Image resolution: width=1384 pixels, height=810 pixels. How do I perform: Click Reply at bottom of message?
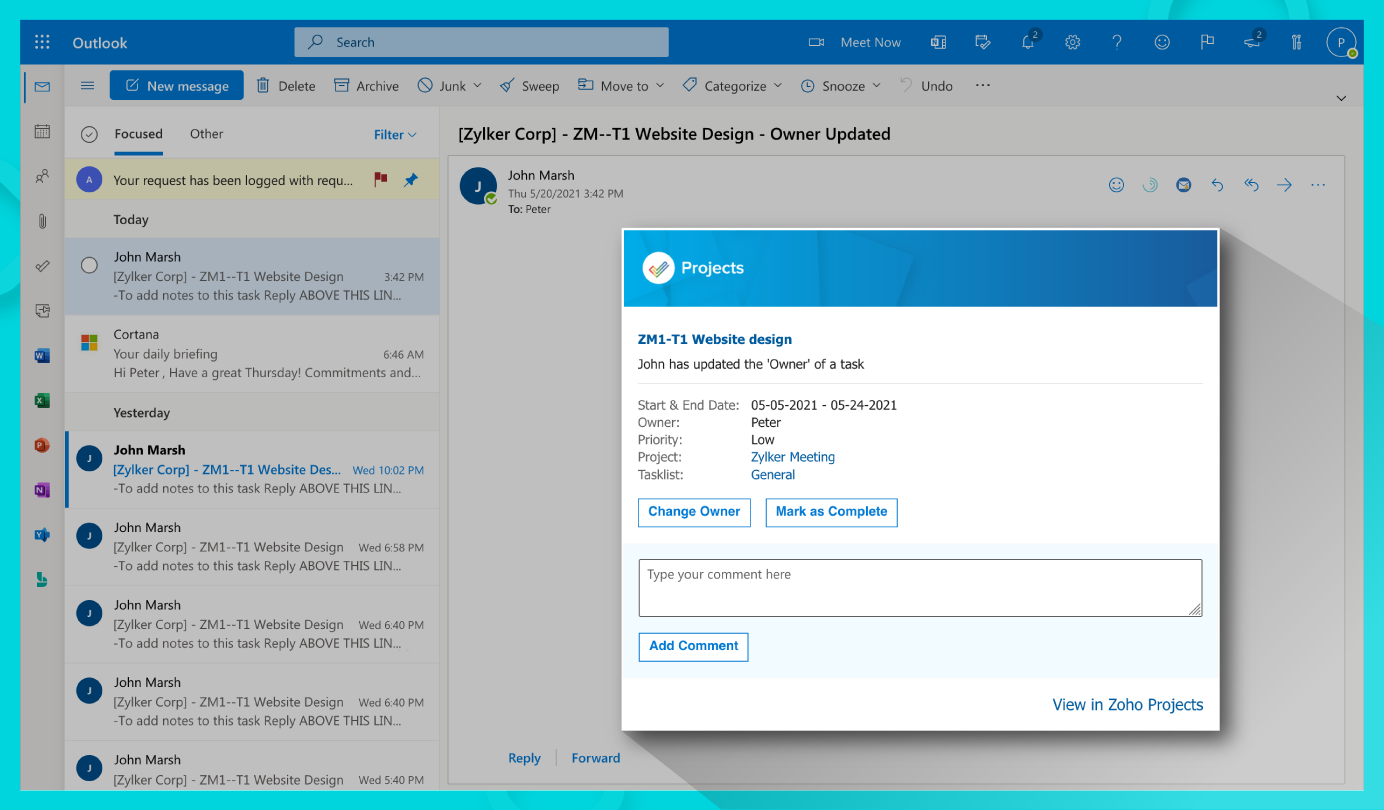(524, 758)
